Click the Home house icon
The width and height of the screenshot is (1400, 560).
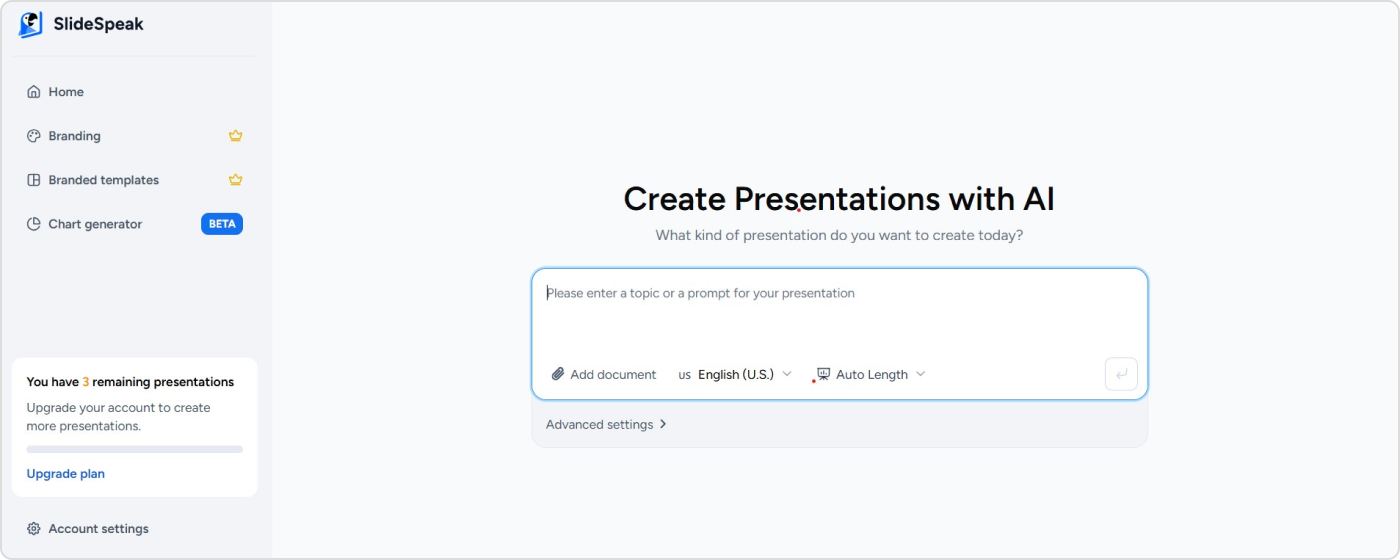click(x=34, y=92)
